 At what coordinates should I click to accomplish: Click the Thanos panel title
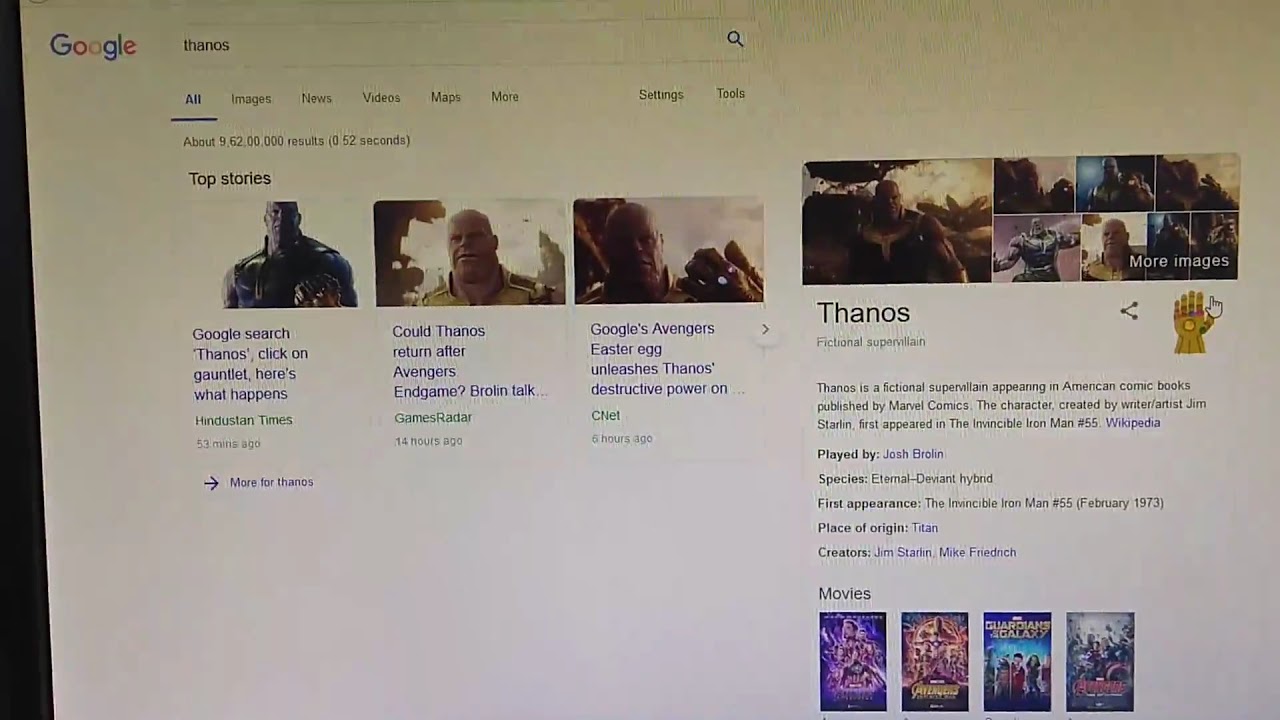click(x=863, y=313)
